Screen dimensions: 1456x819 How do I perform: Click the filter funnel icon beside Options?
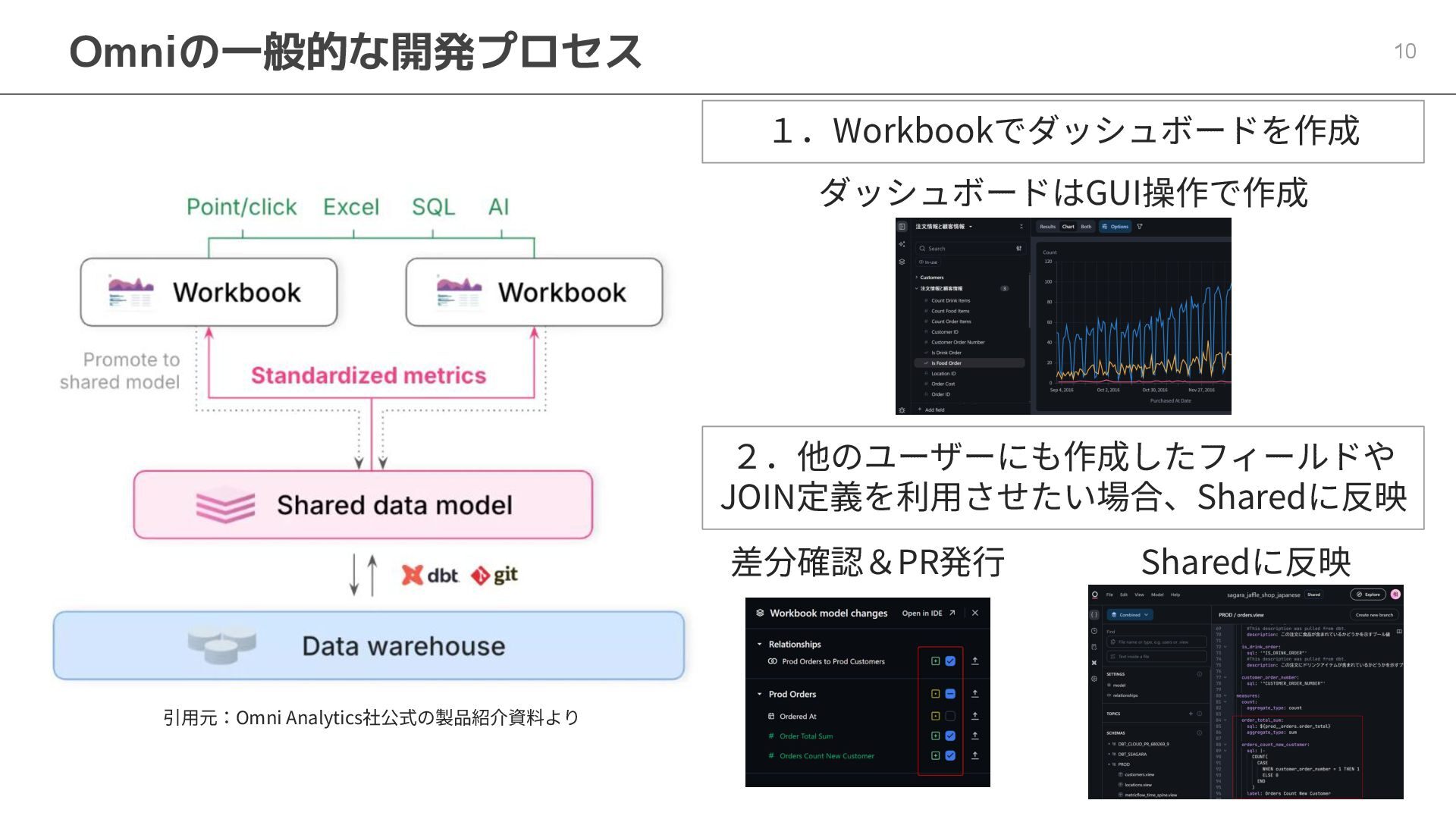point(1139,227)
